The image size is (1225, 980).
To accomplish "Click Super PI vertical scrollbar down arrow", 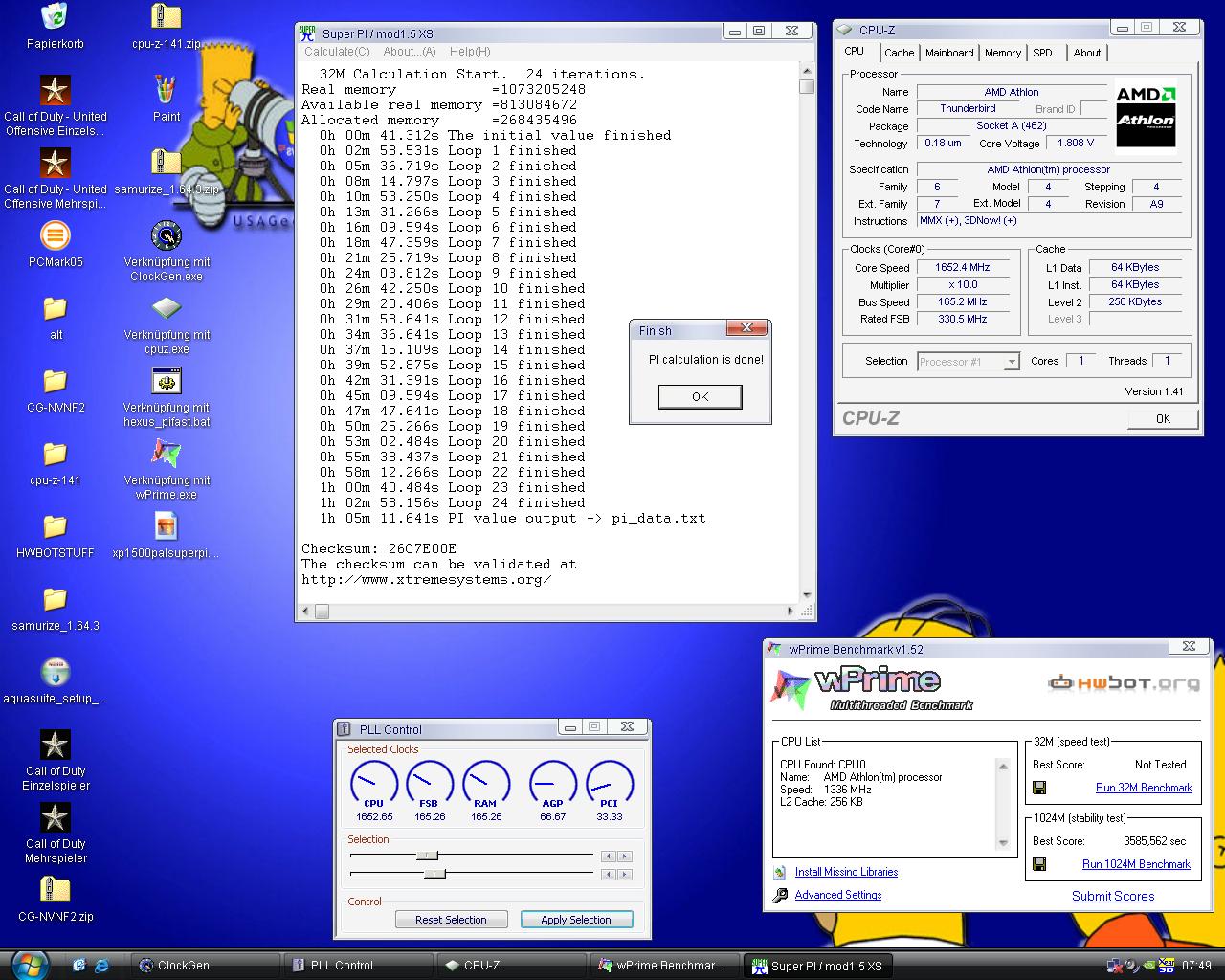I will pos(807,594).
